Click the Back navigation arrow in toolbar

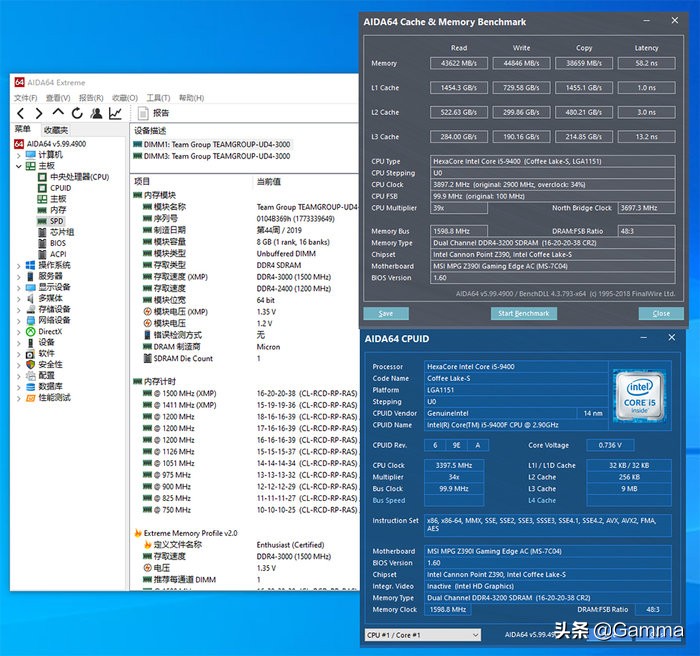[20, 113]
